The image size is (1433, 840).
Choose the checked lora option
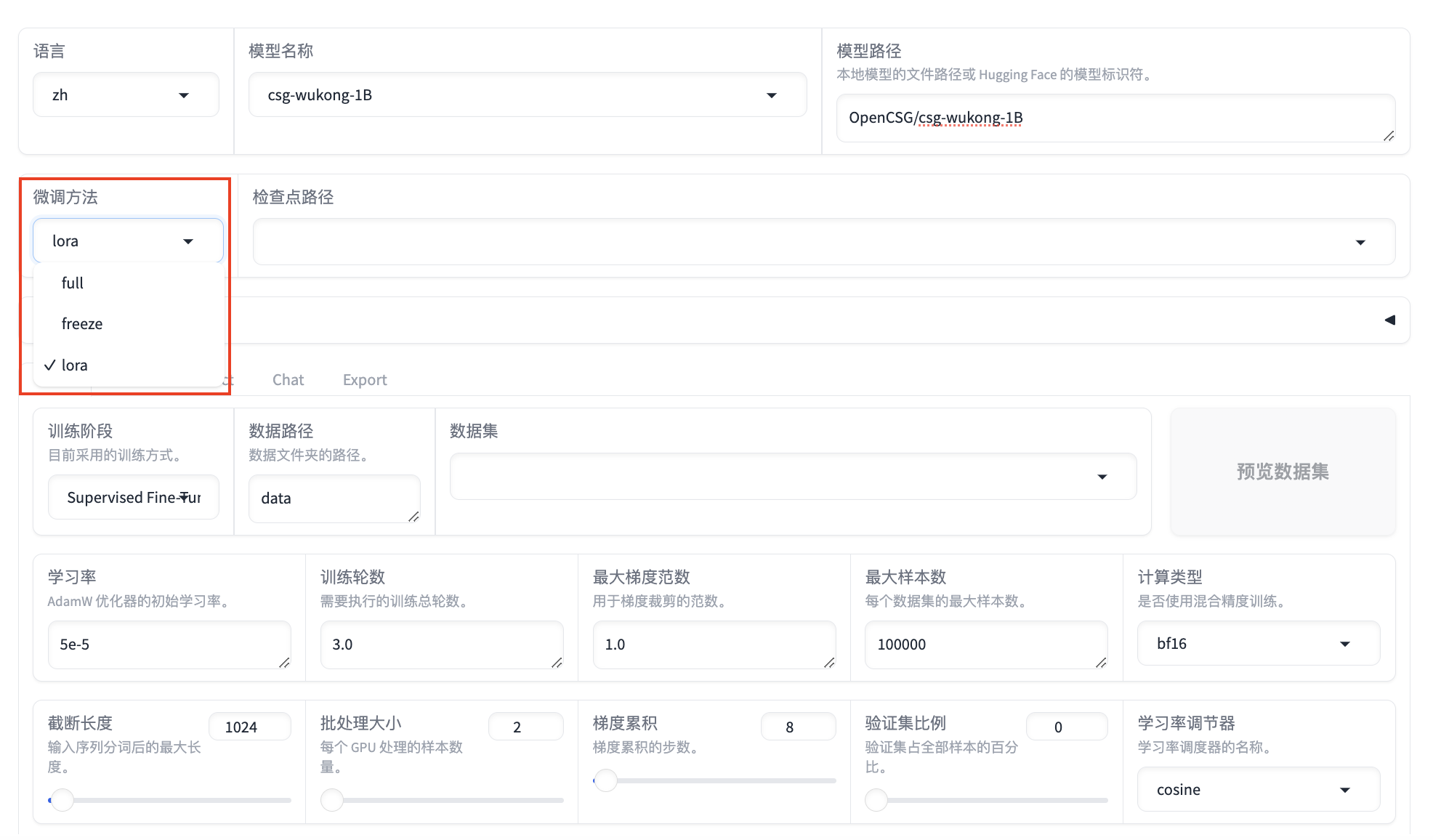pos(74,365)
